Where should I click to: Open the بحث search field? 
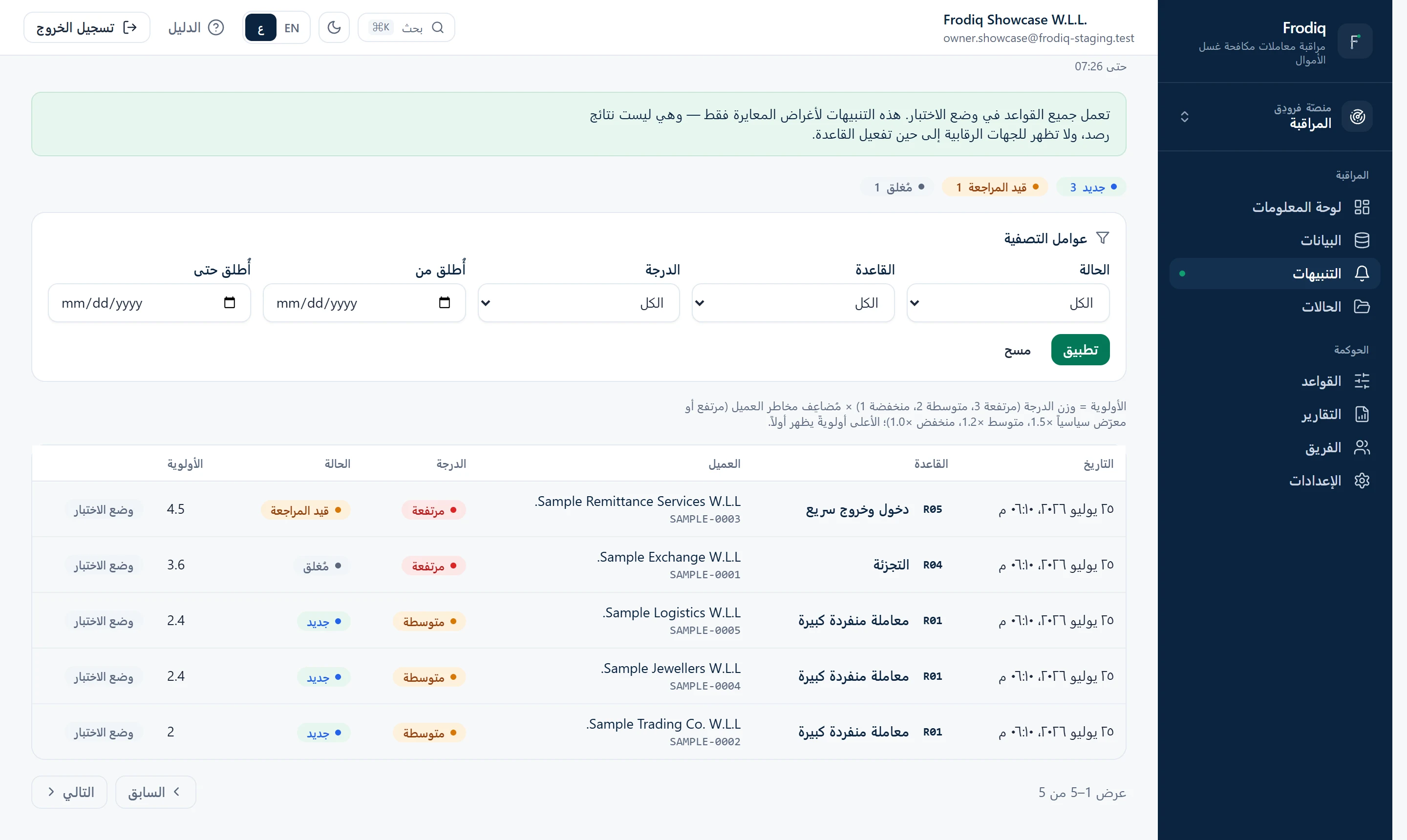(x=406, y=28)
